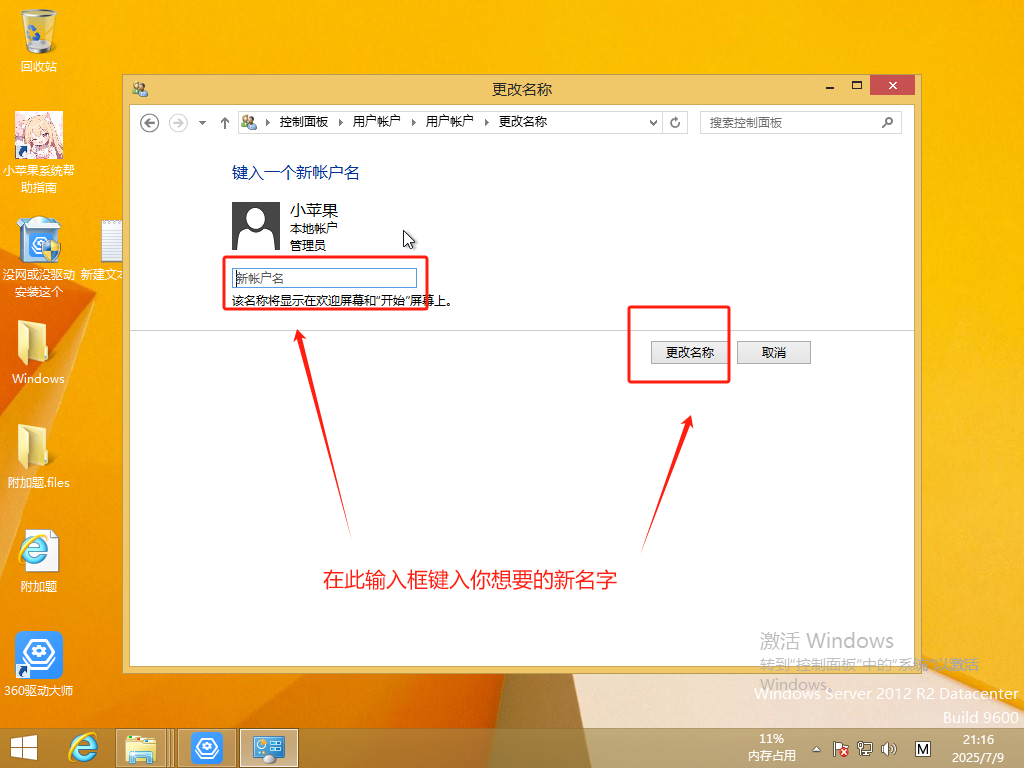Click the 取消 button
Image resolution: width=1024 pixels, height=768 pixels.
tap(774, 353)
